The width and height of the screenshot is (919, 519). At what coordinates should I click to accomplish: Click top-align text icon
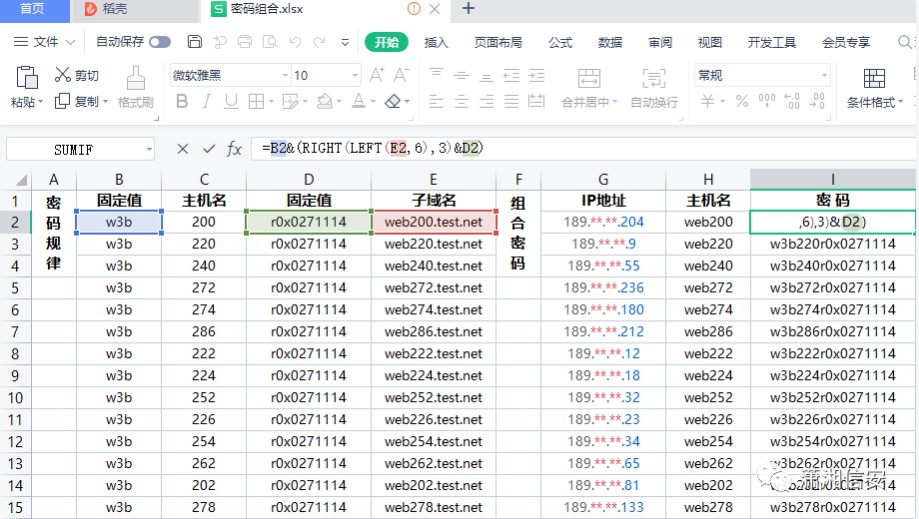click(436, 74)
